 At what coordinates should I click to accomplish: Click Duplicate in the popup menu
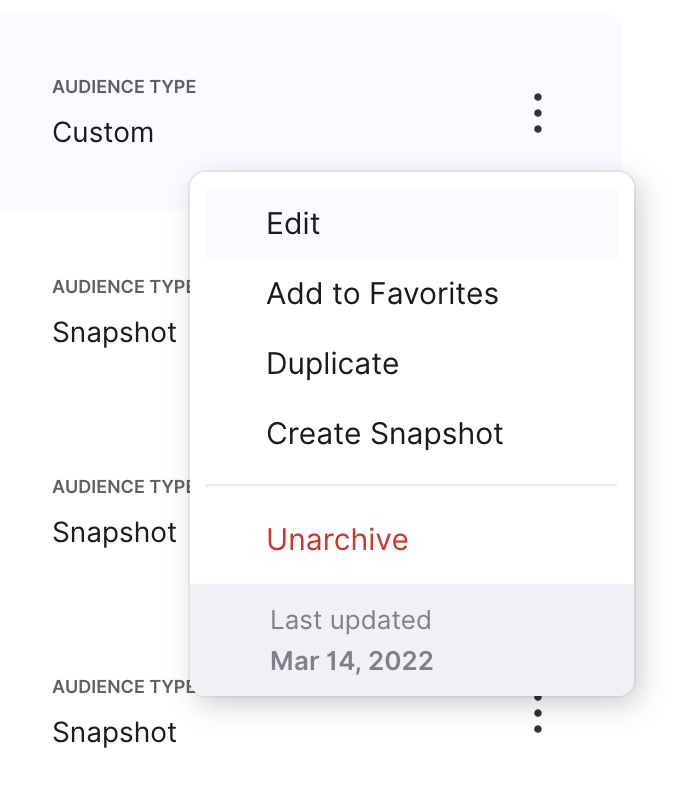[412, 363]
